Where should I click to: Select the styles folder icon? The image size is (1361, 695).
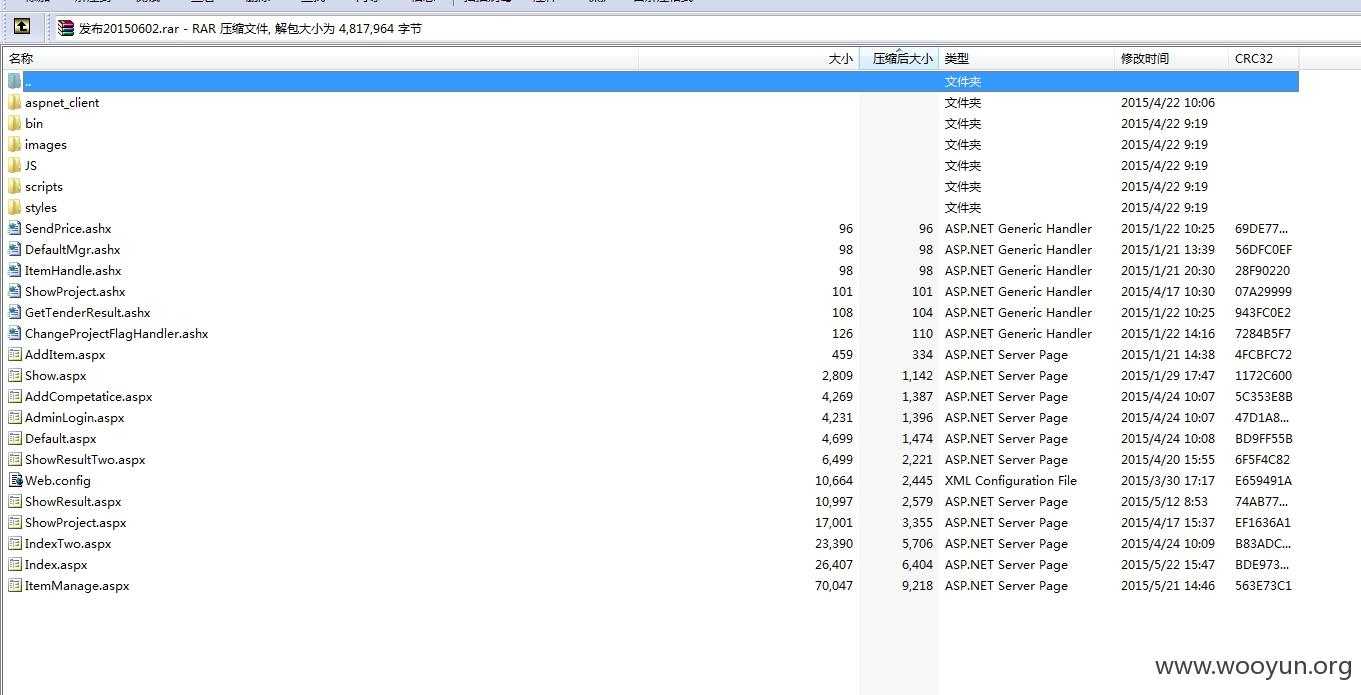click(x=14, y=207)
